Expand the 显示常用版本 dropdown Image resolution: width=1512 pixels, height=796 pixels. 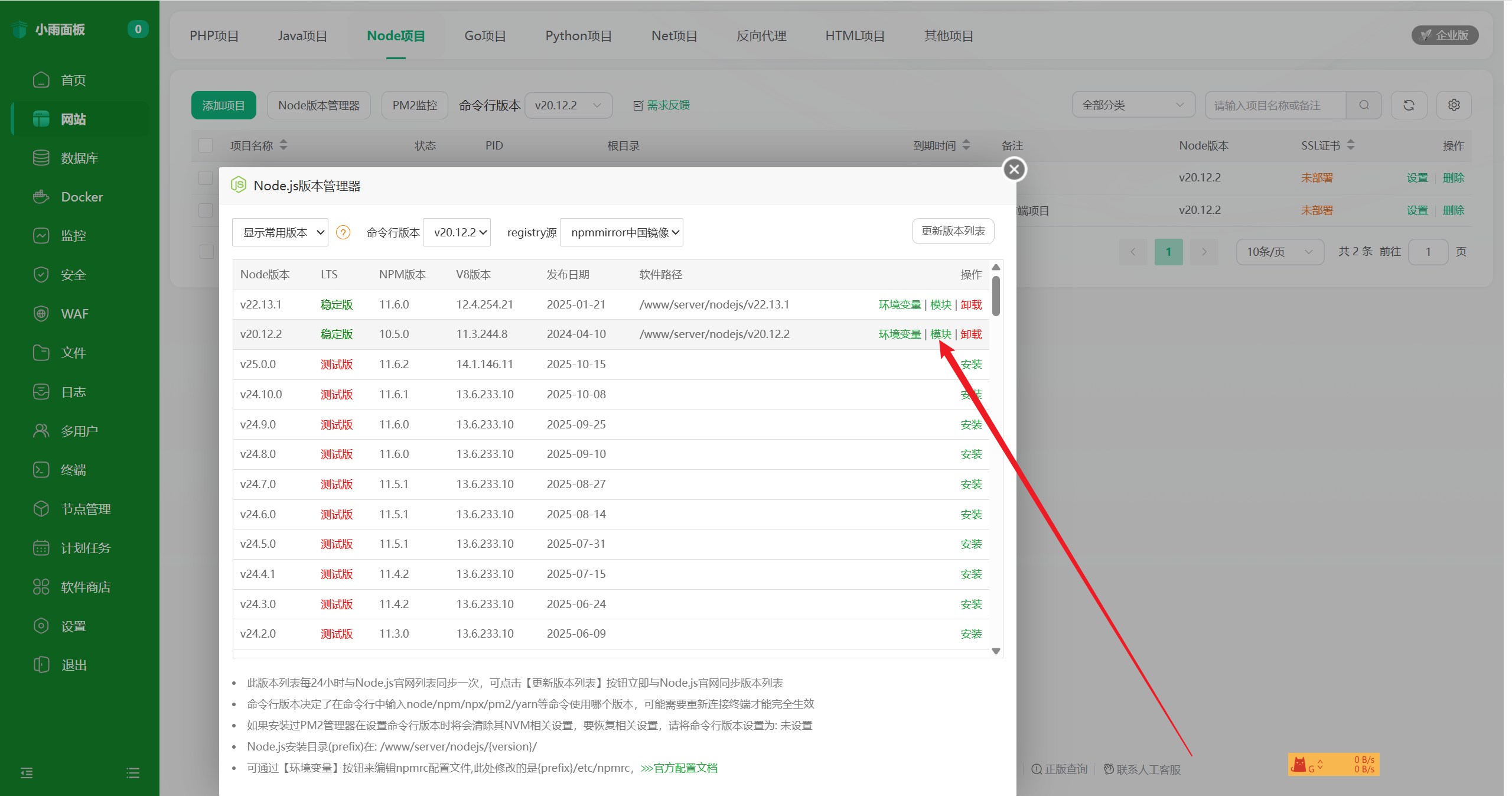point(280,232)
